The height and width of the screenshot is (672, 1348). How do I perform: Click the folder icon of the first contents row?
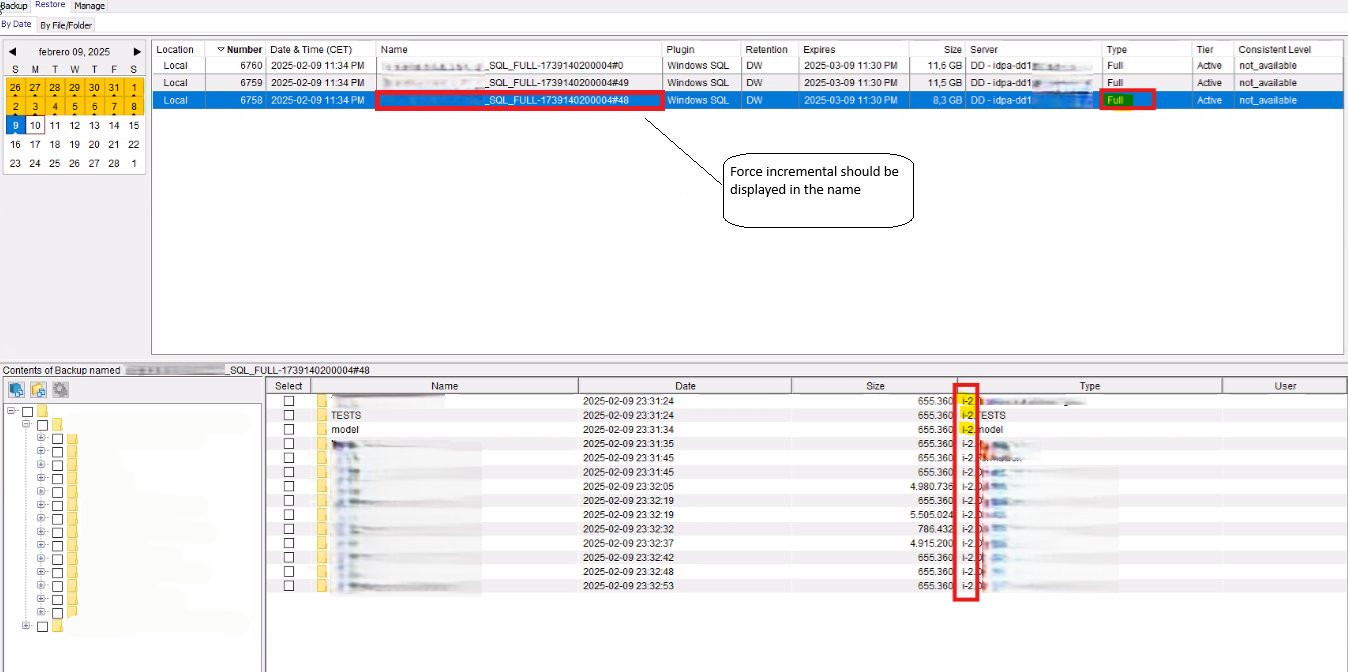(x=321, y=400)
